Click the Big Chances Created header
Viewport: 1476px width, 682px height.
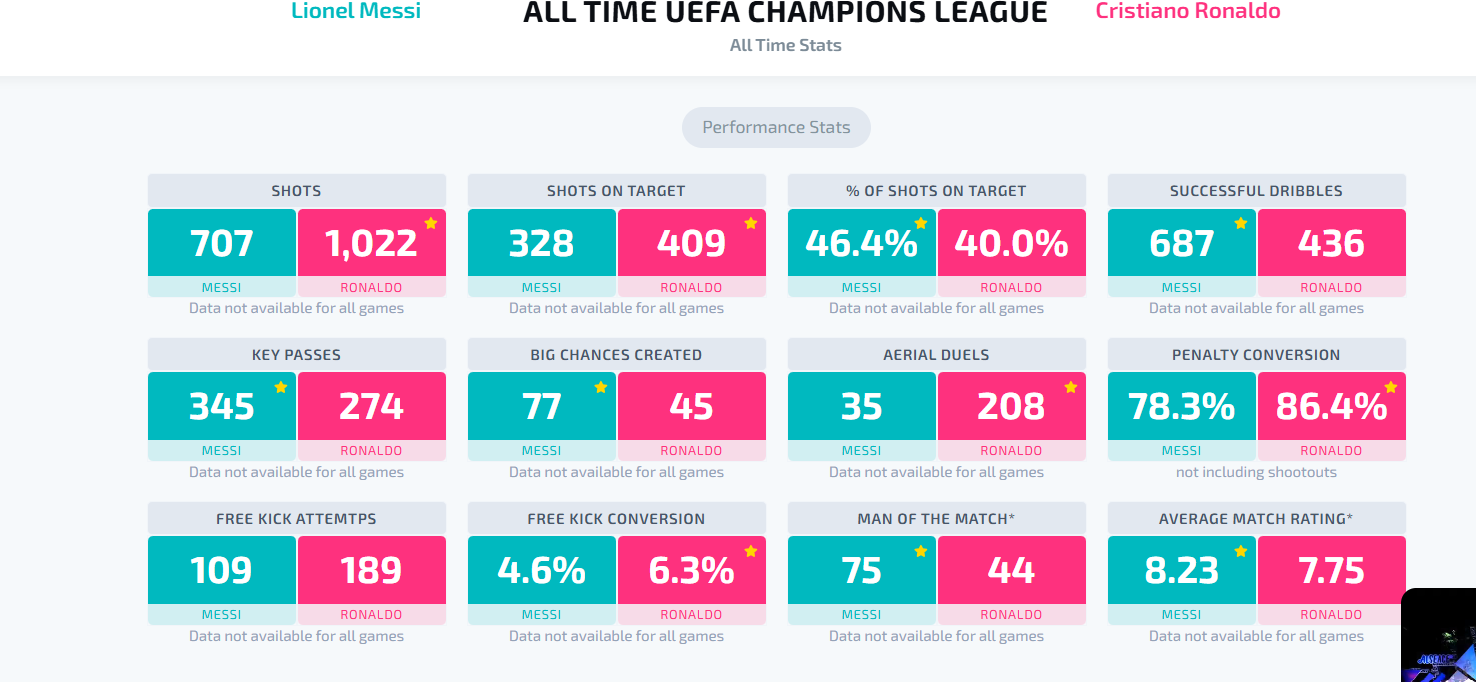click(x=617, y=354)
